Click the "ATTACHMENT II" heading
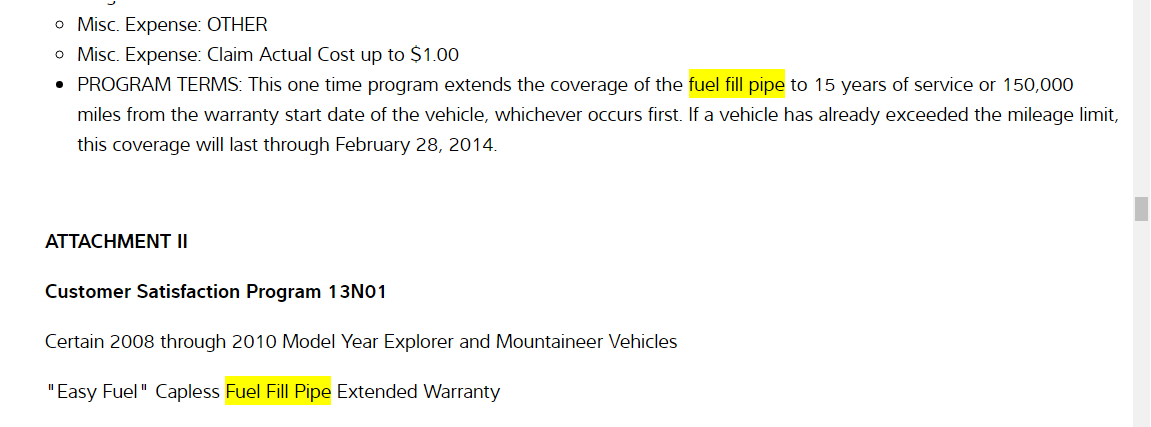1151x427 pixels. coord(116,241)
